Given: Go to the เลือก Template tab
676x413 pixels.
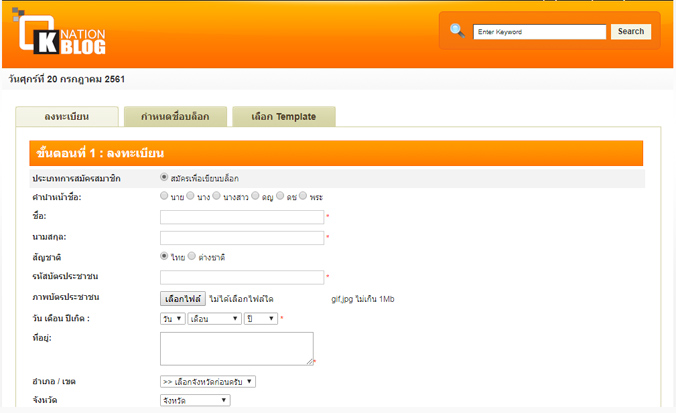Looking at the screenshot, I should point(283,117).
